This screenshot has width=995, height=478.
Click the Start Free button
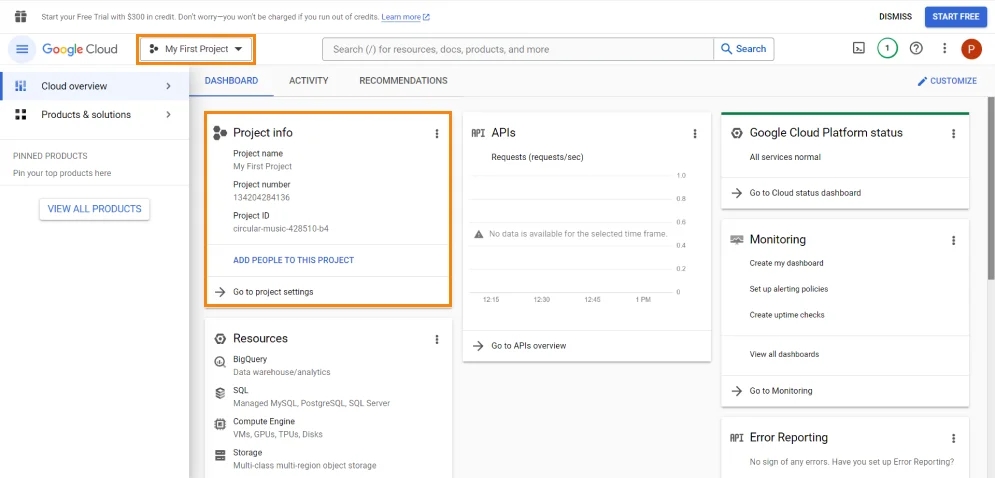[956, 17]
